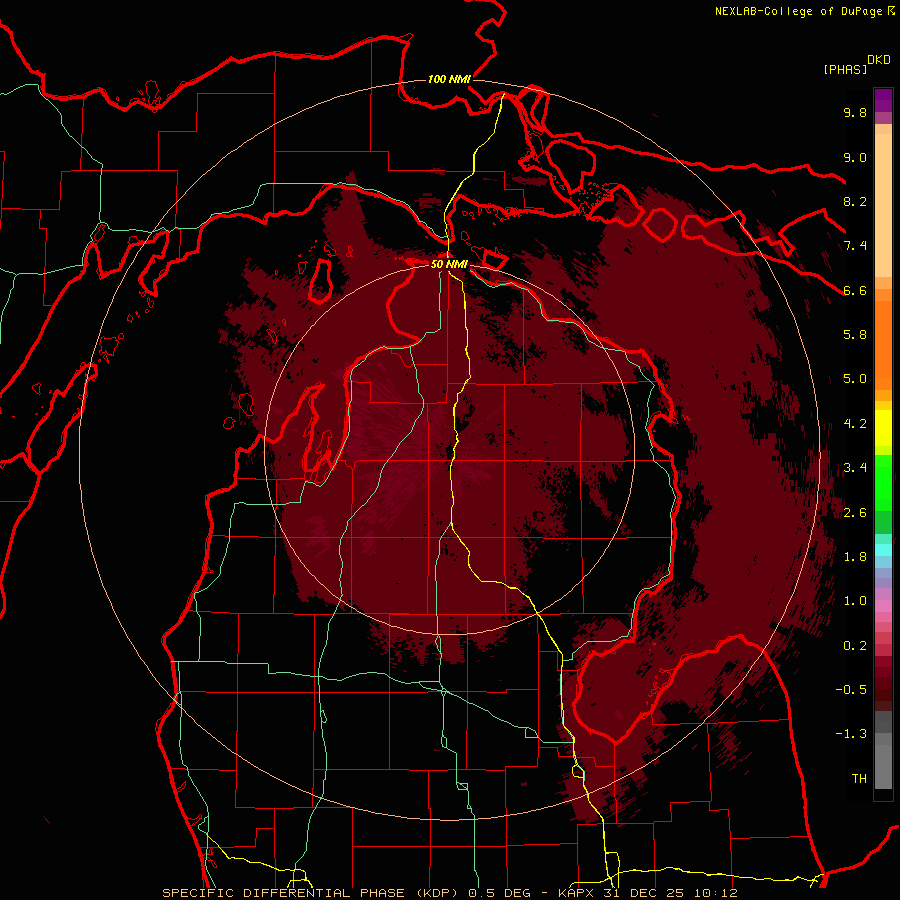Viewport: 900px width, 900px height.
Task: Click the 100 NMI range ring label
Action: click(x=449, y=79)
